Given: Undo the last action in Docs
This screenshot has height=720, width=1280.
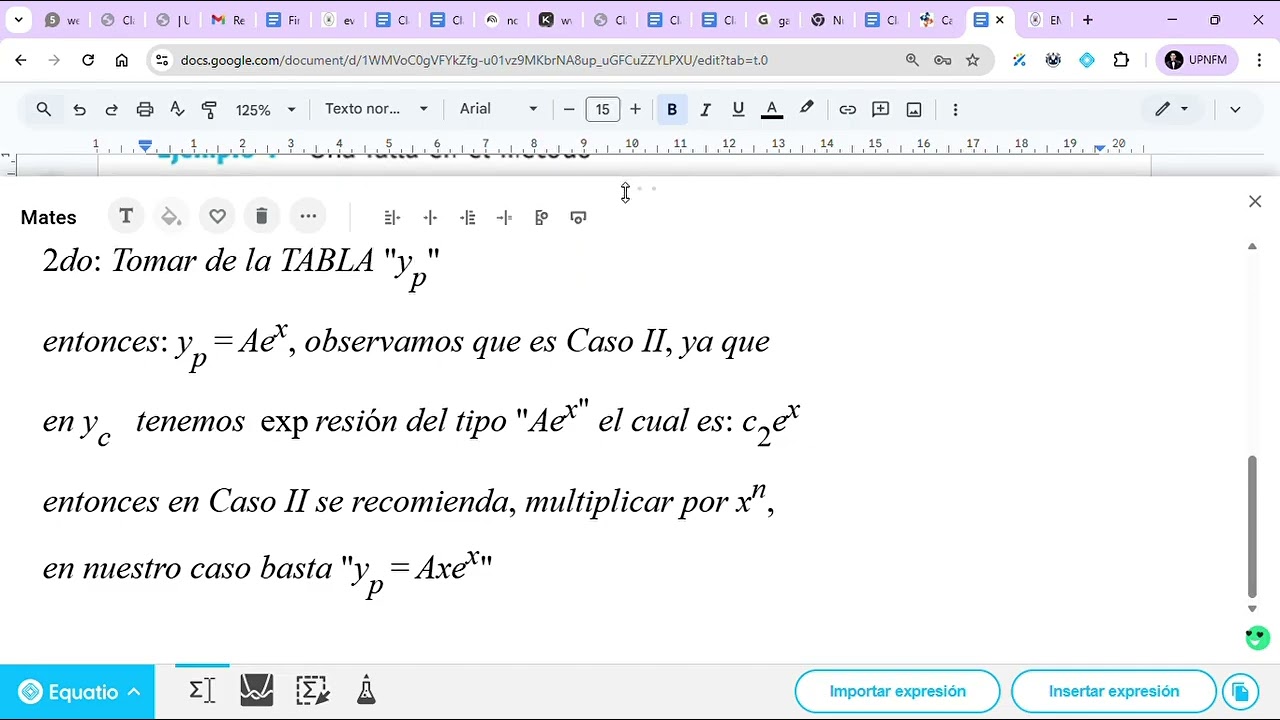Looking at the screenshot, I should [79, 109].
